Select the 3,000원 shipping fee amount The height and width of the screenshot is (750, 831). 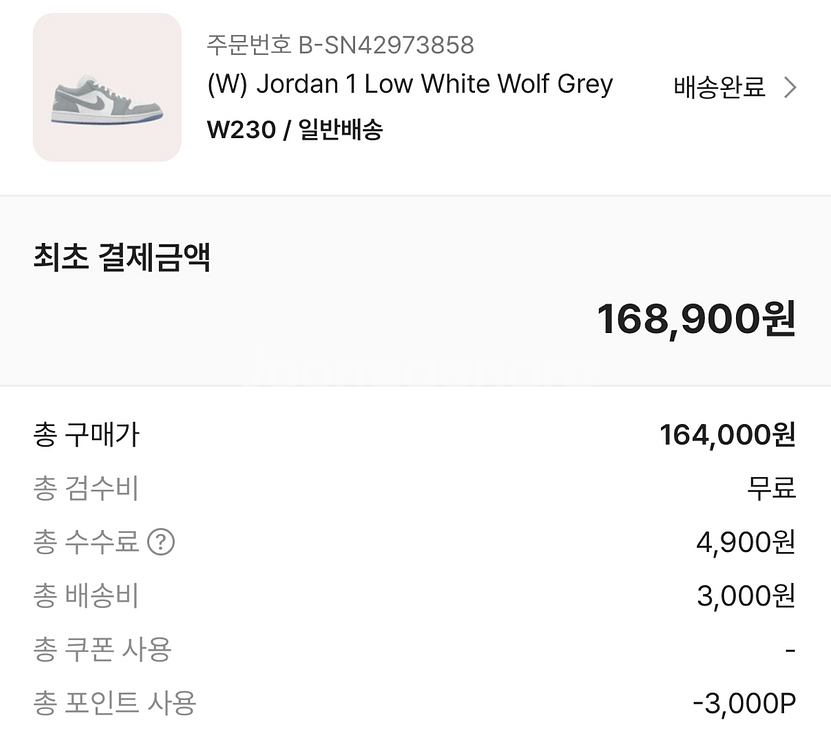tap(746, 596)
